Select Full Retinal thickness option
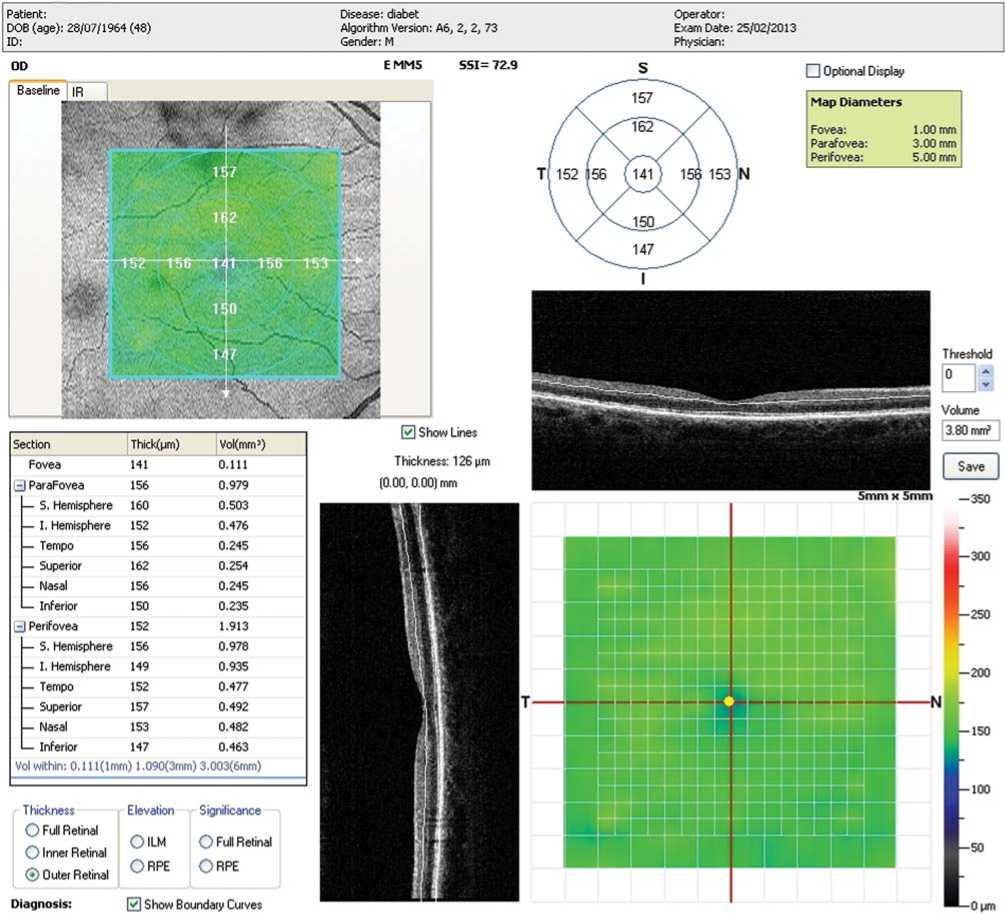1005x914 pixels. 32,830
